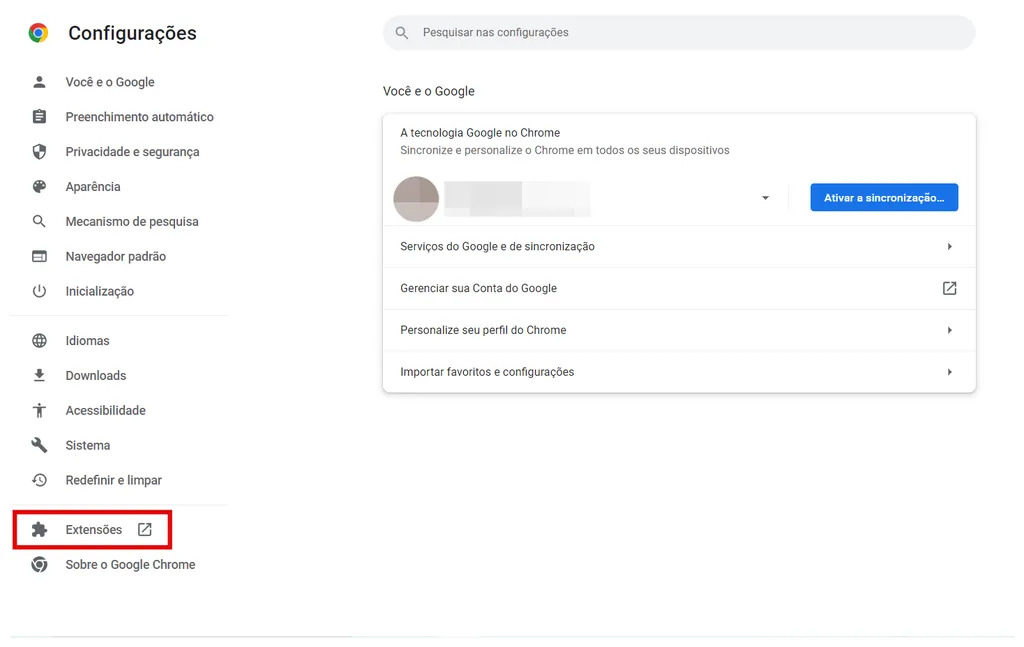This screenshot has height=647, width=1024.
Task: Click the Privacidade e segurança shield icon
Action: click(38, 151)
